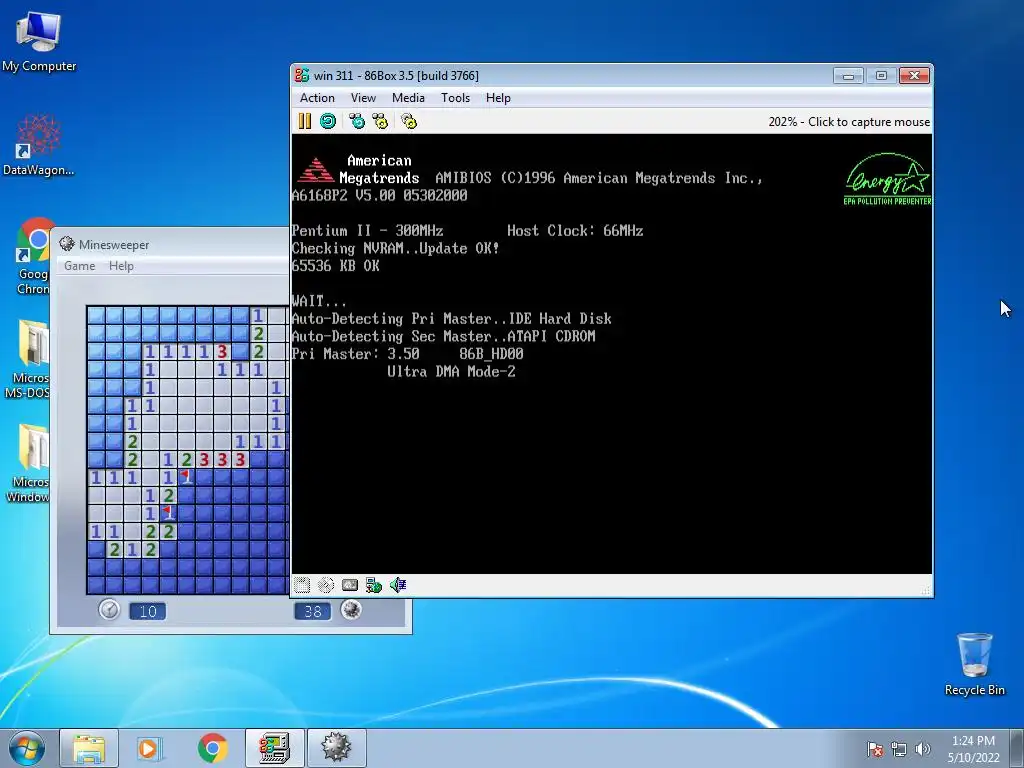1024x768 pixels.
Task: Switch to Minesweeper taskbar button
Action: tap(337, 748)
